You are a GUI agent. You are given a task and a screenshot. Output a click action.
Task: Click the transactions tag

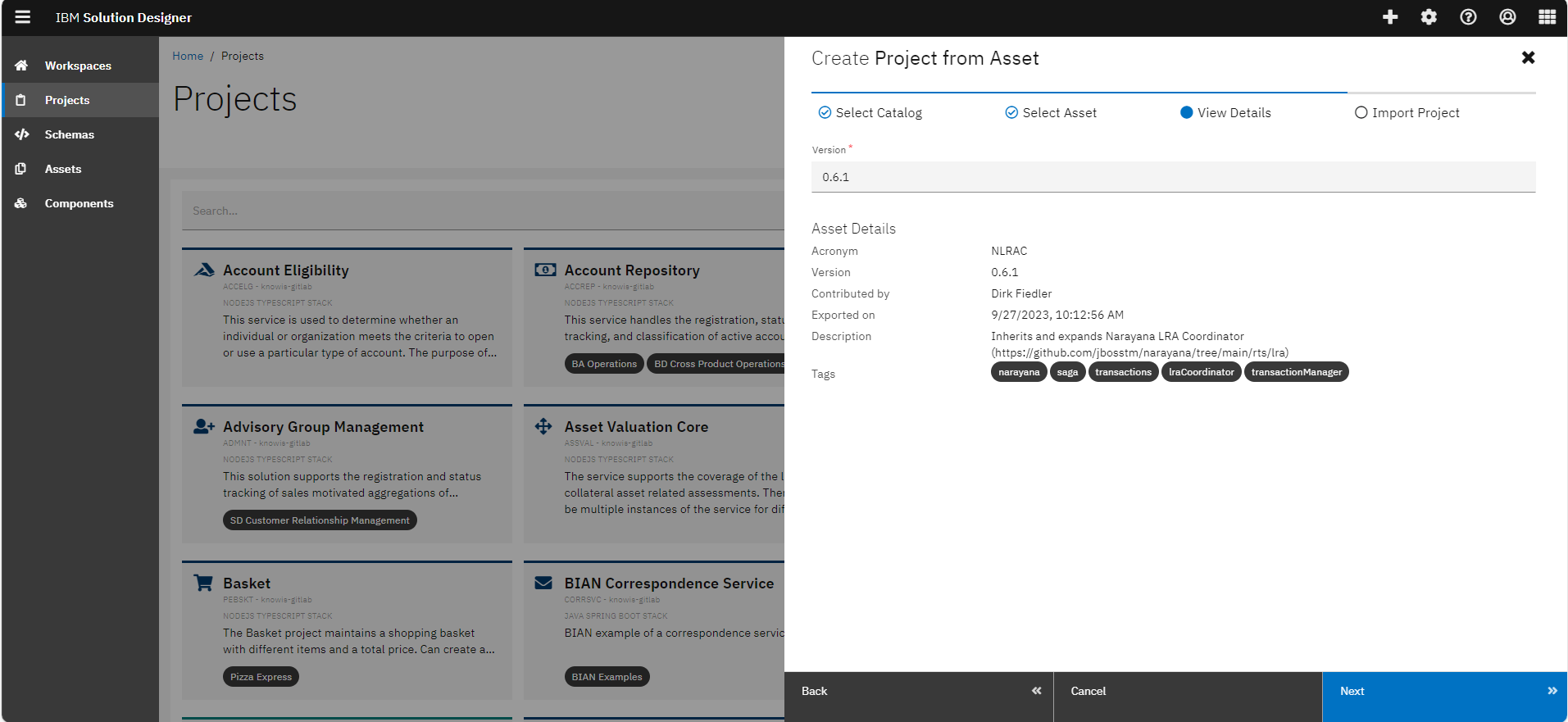point(1124,372)
